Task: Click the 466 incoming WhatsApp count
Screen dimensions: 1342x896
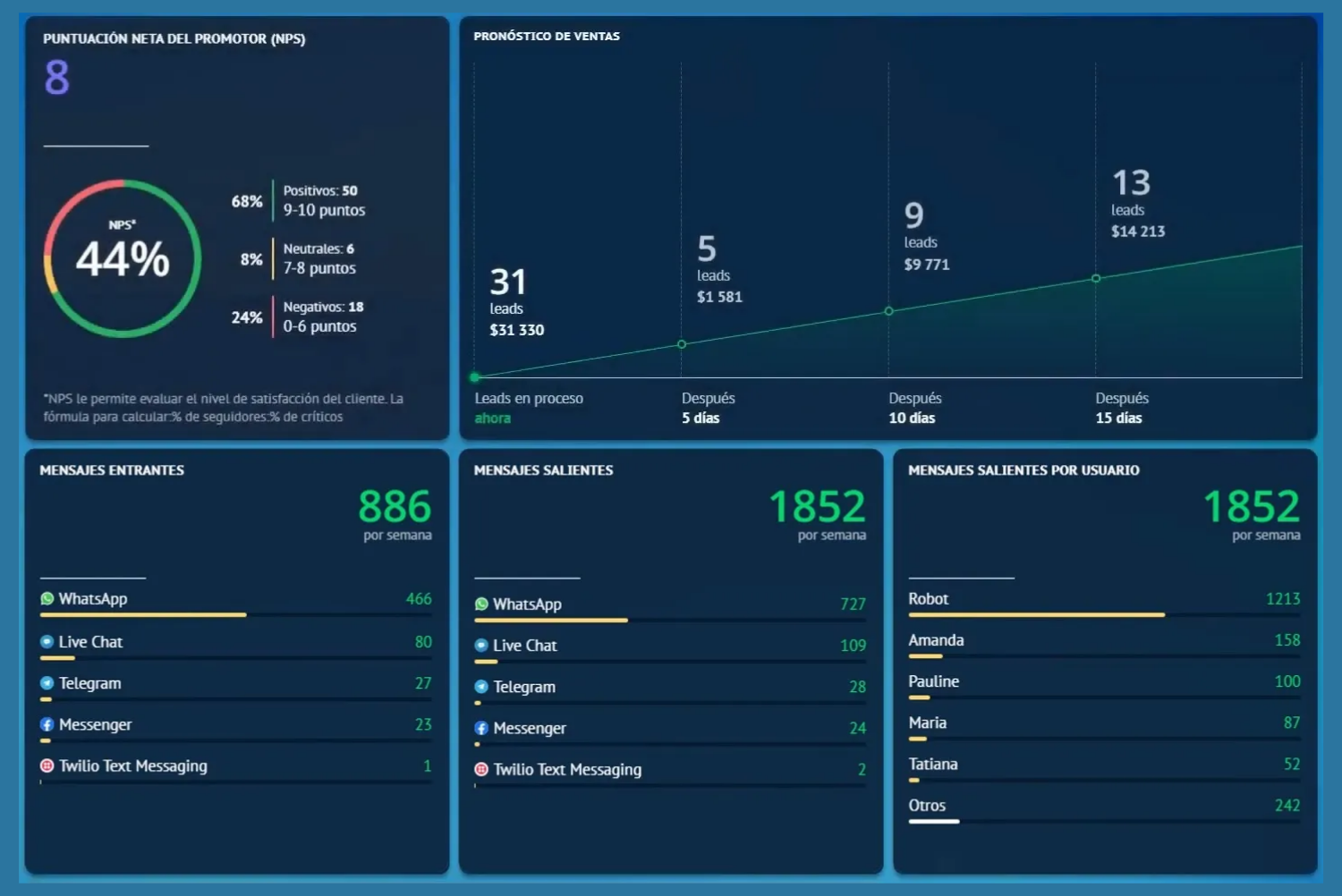Action: [419, 599]
